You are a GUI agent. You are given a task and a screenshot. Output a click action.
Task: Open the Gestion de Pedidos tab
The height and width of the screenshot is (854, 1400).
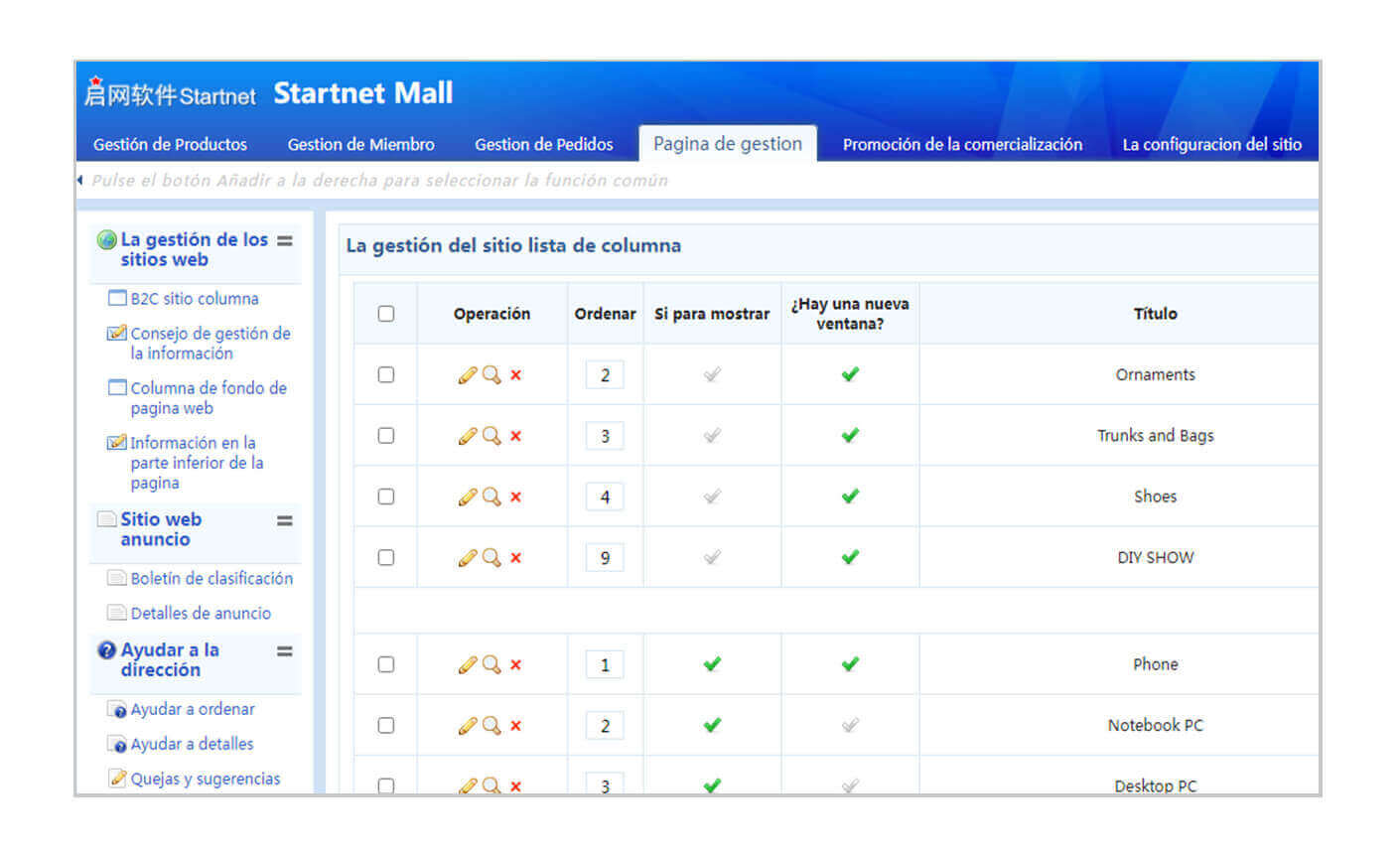tap(543, 145)
